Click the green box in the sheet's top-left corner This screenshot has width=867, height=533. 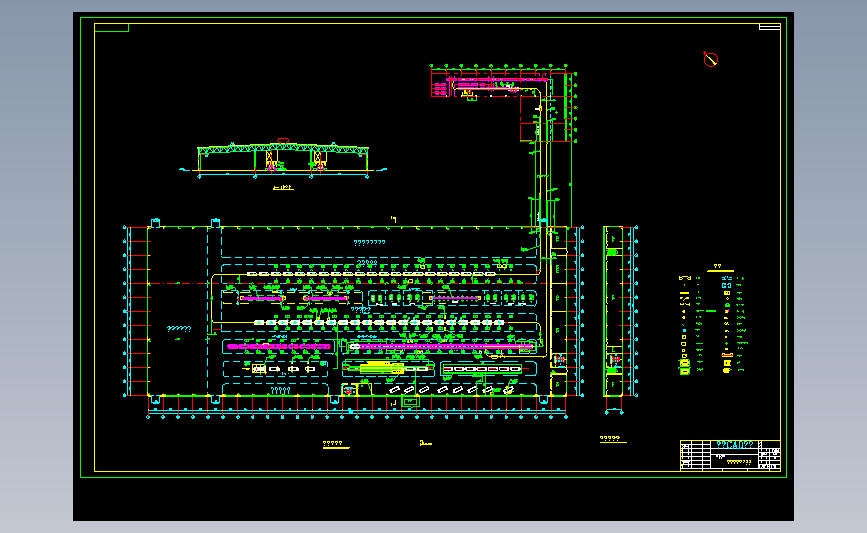[112, 28]
